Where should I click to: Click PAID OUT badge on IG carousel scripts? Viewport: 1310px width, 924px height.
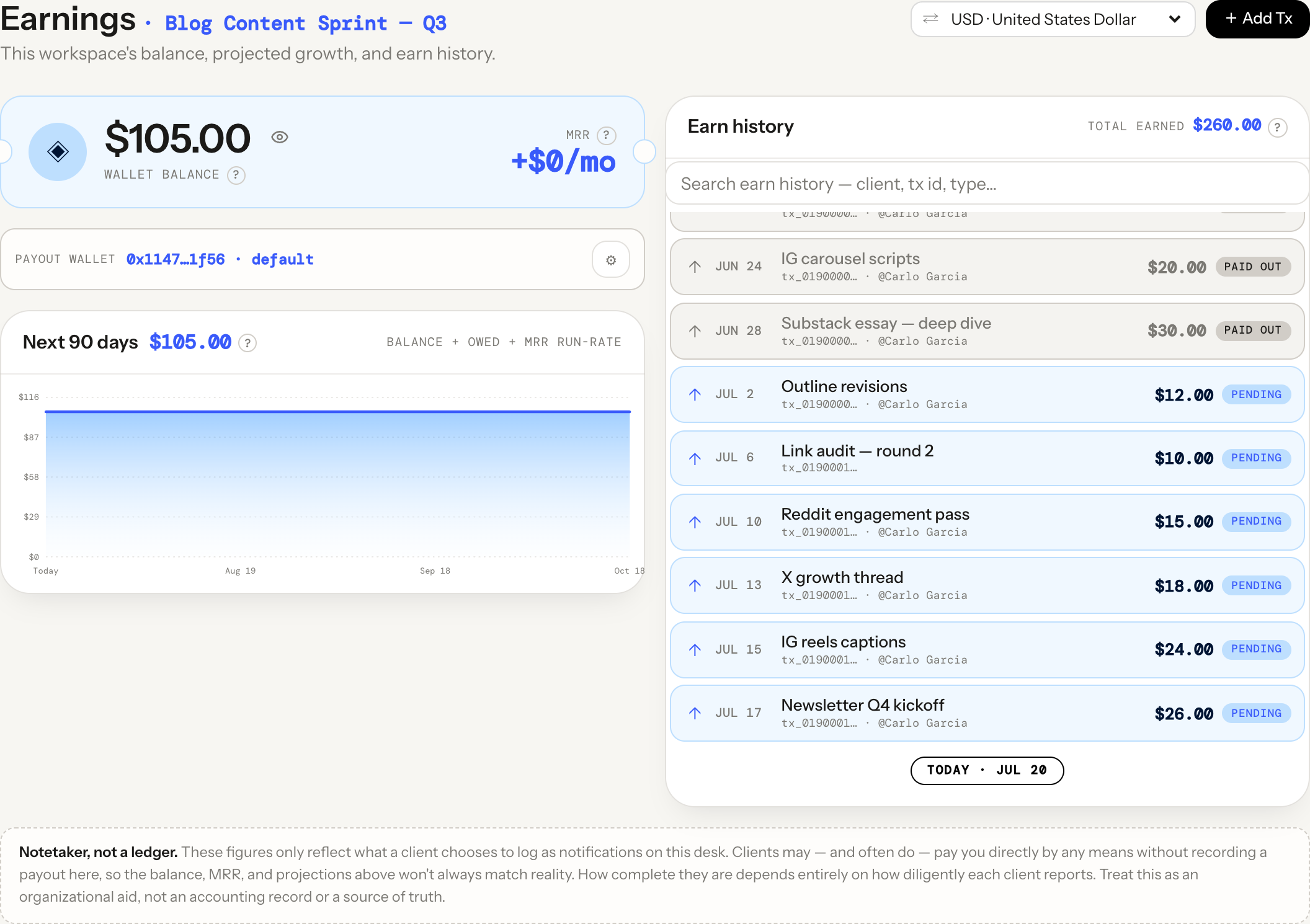pyautogui.click(x=1253, y=267)
